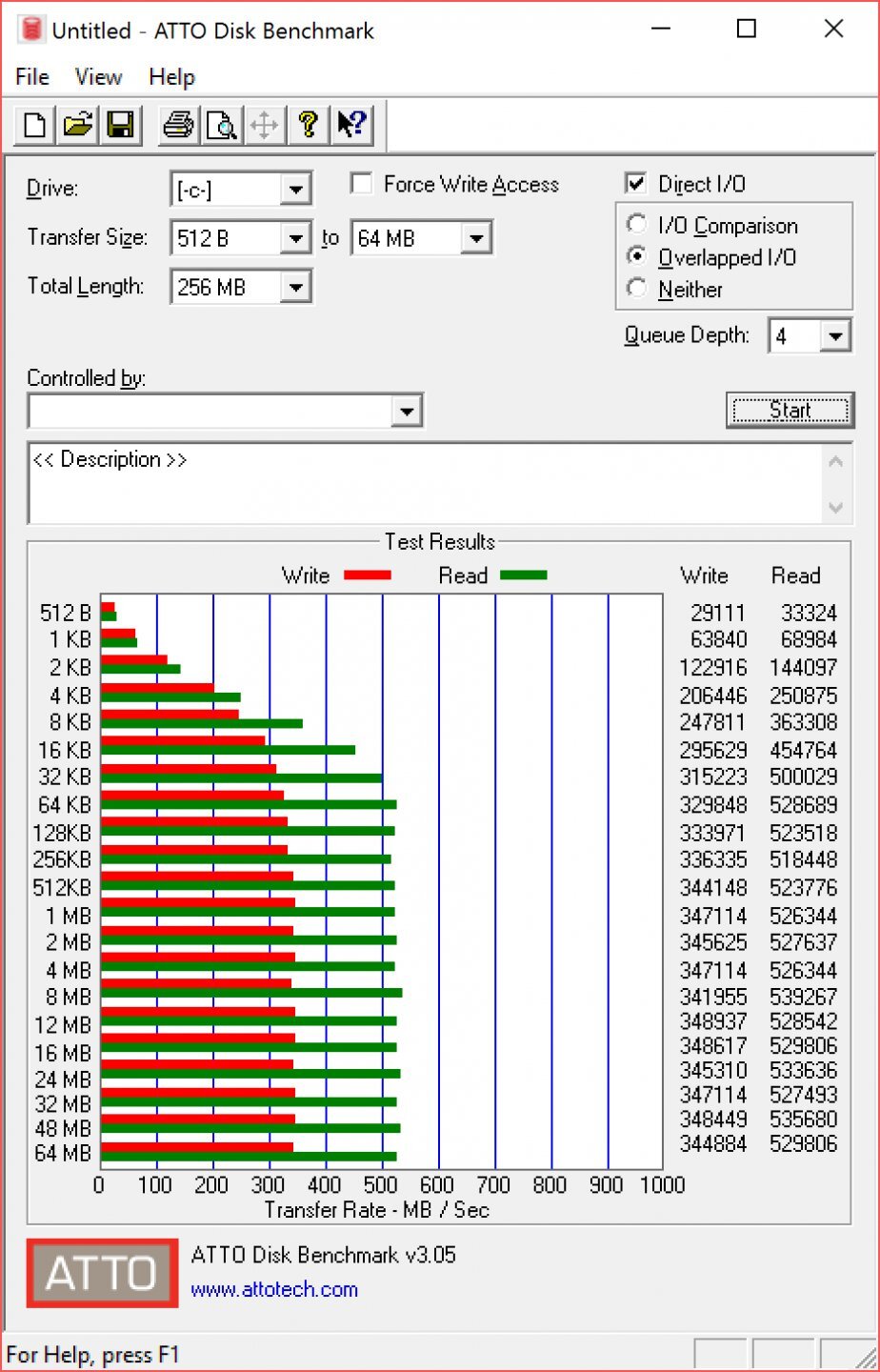This screenshot has width=880, height=1372.
Task: Click the New file toolbar icon
Action: 35,125
